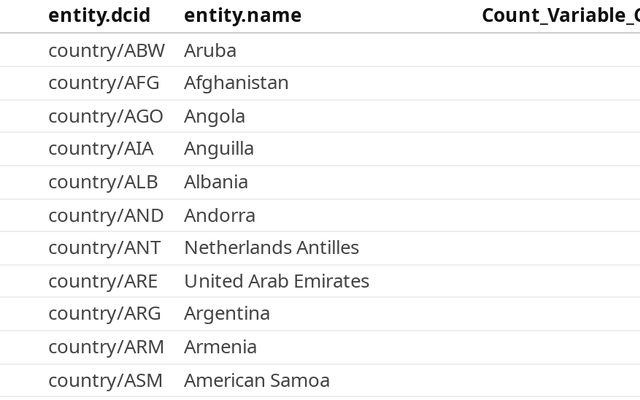Viewport: 640px width, 400px height.
Task: Click the American Samoa cell
Action: point(256,380)
